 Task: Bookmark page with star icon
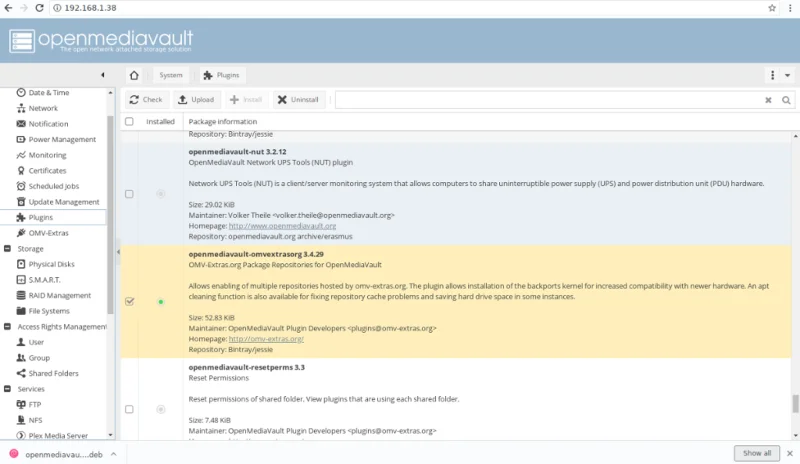click(x=772, y=8)
